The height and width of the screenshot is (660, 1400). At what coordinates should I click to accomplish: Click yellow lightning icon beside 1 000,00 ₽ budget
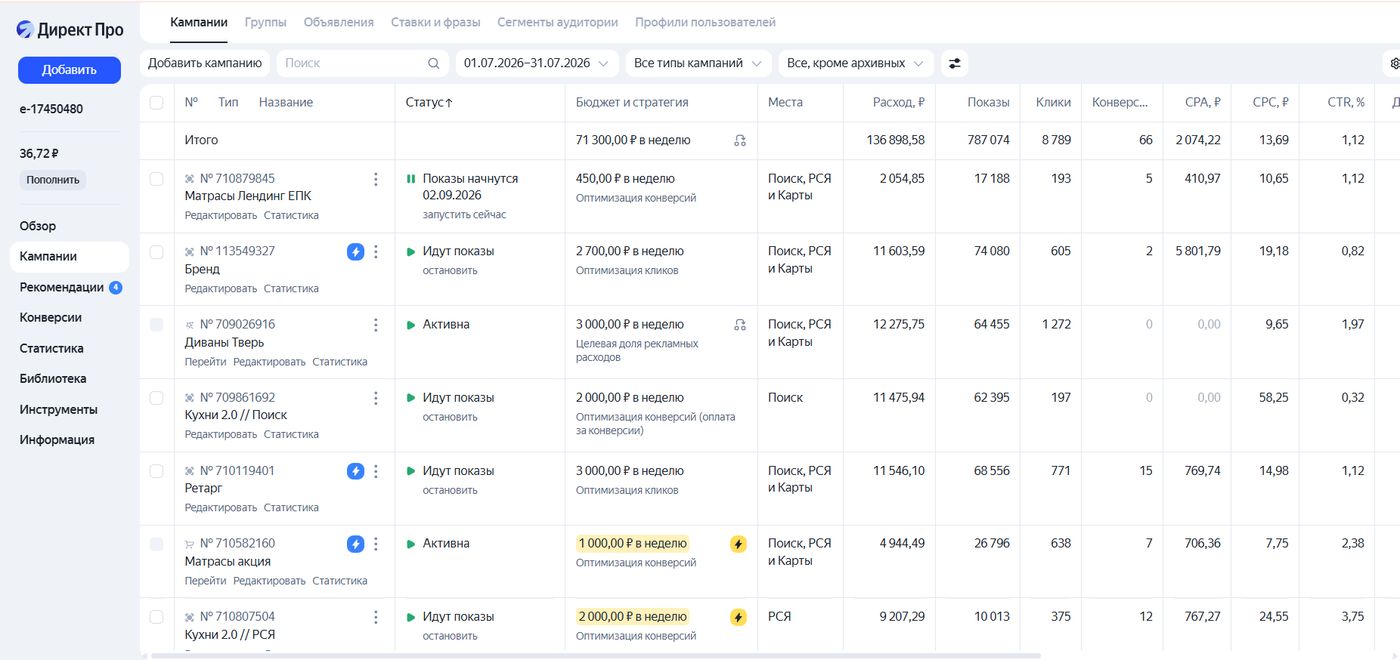[738, 544]
